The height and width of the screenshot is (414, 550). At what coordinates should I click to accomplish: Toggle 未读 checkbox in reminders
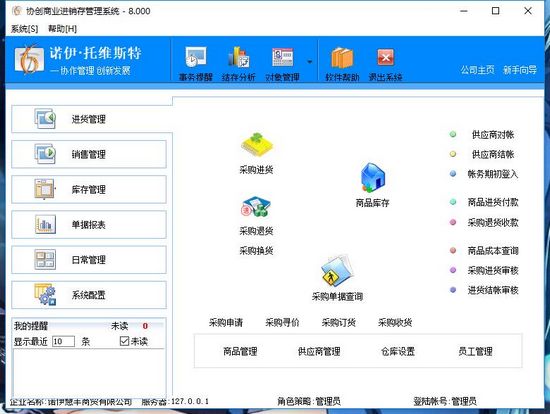tap(124, 341)
